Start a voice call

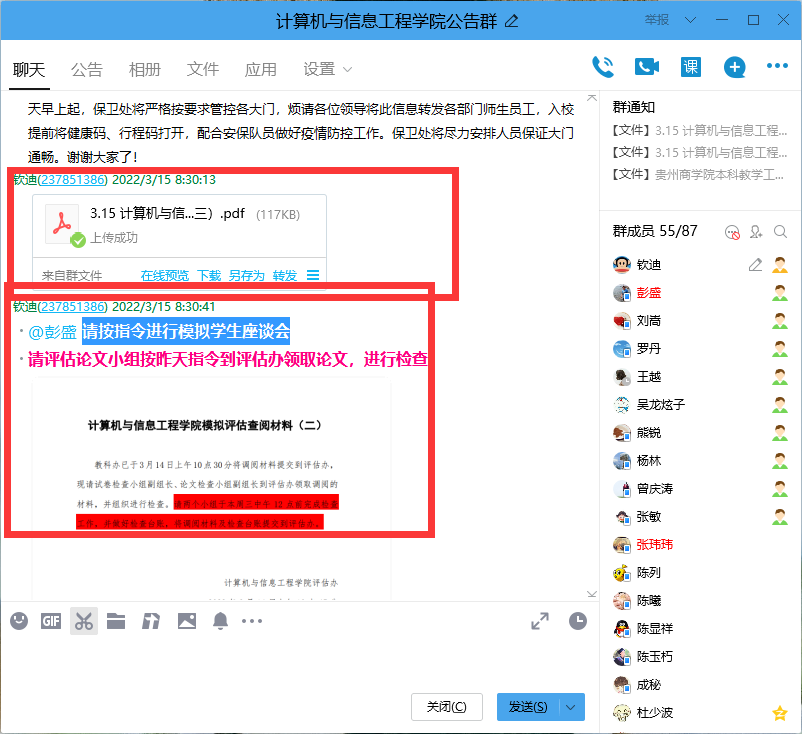pos(603,66)
